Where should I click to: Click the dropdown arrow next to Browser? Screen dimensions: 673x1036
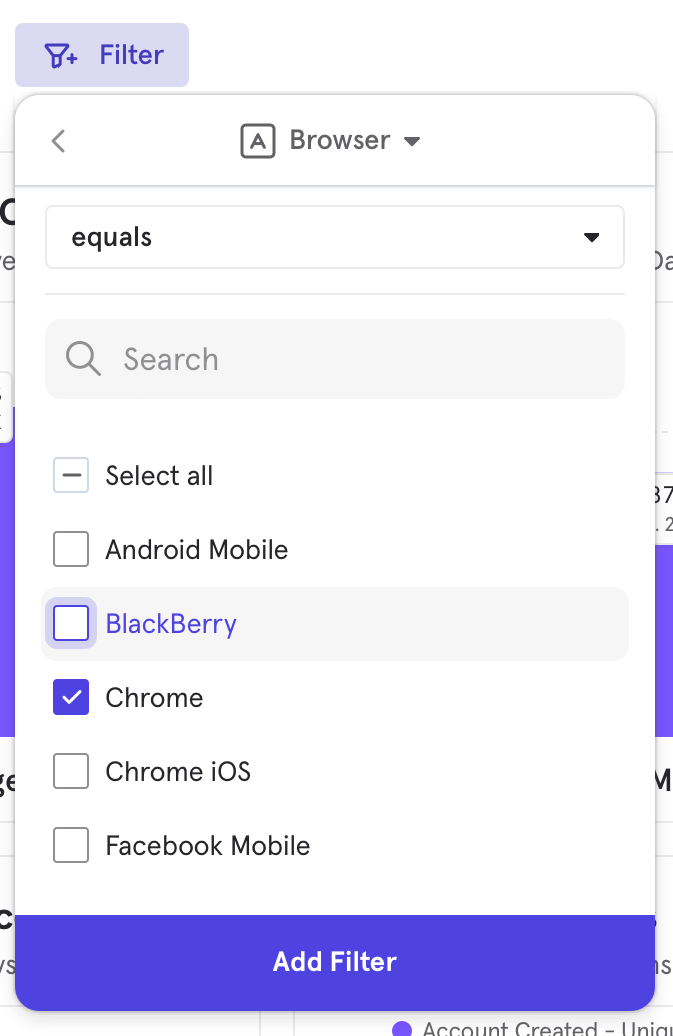coord(411,141)
